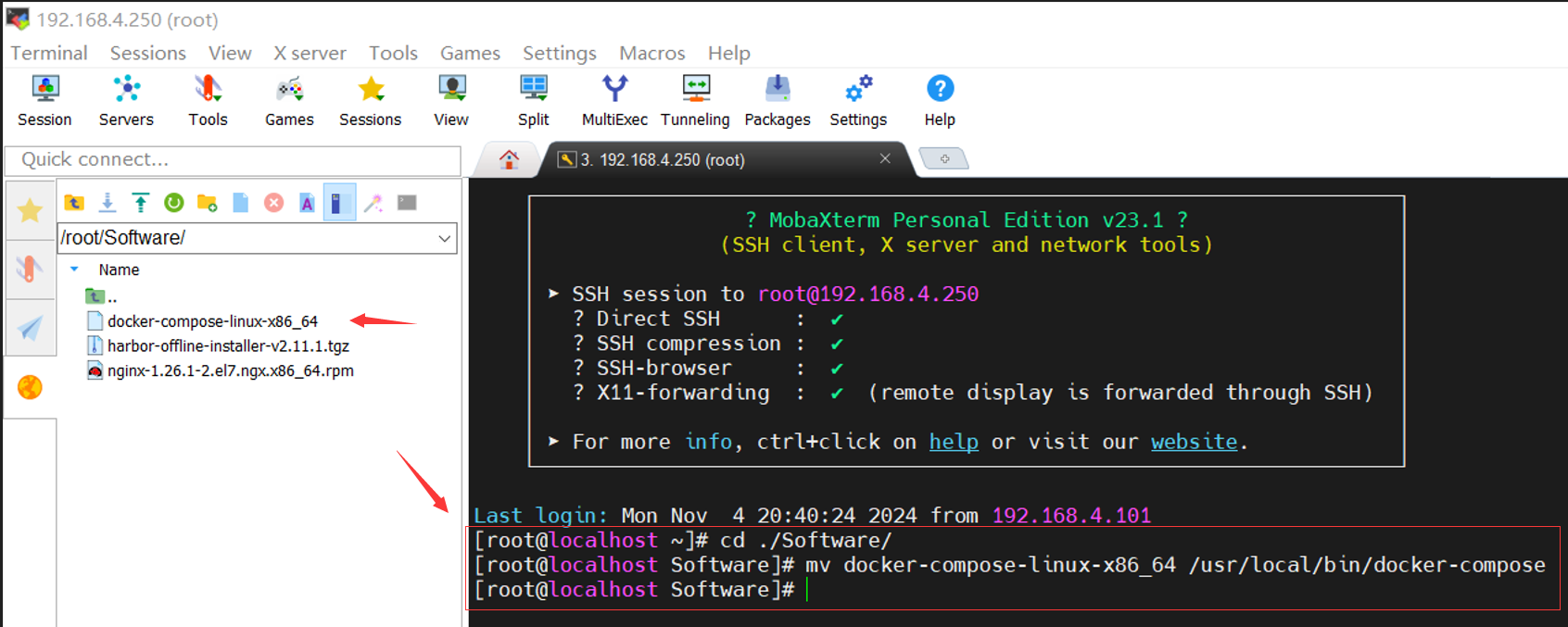
Task: Switch to the home tab
Action: [x=508, y=159]
